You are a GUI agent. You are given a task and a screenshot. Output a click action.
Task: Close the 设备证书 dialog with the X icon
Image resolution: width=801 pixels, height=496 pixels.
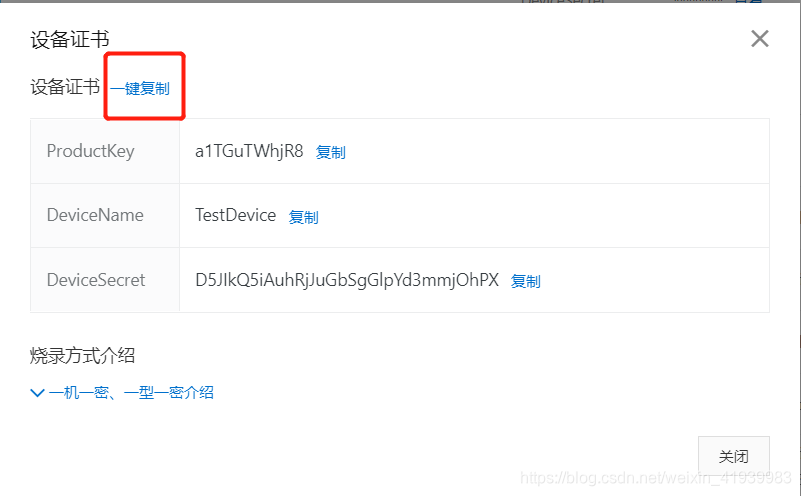pyautogui.click(x=760, y=38)
